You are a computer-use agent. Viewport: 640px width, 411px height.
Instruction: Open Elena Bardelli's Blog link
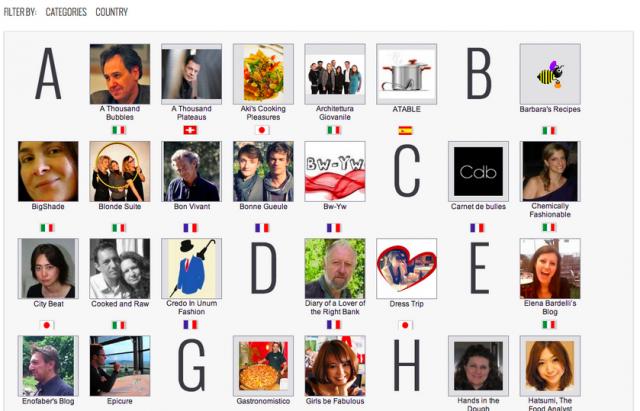coord(550,308)
